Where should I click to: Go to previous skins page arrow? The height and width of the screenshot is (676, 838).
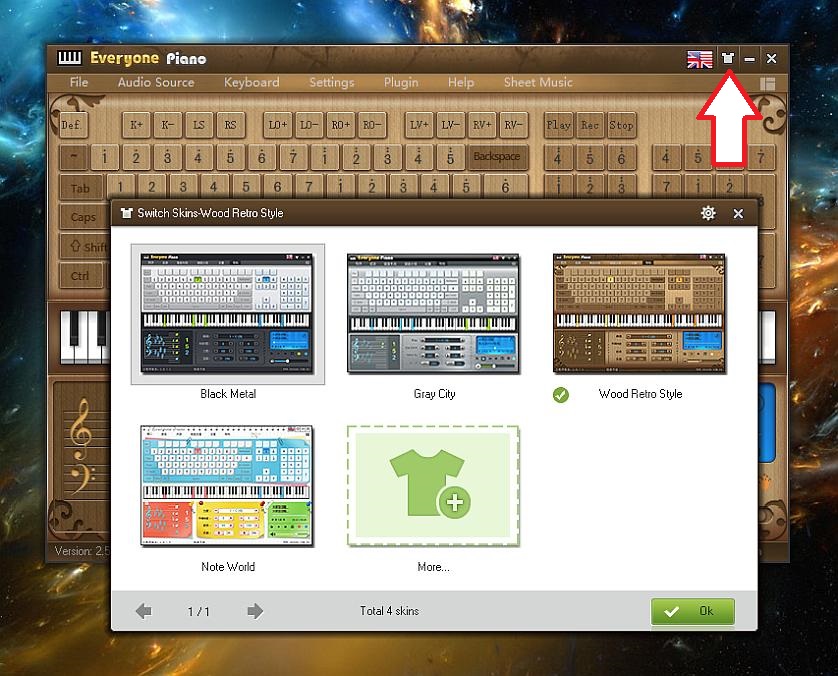pos(144,611)
